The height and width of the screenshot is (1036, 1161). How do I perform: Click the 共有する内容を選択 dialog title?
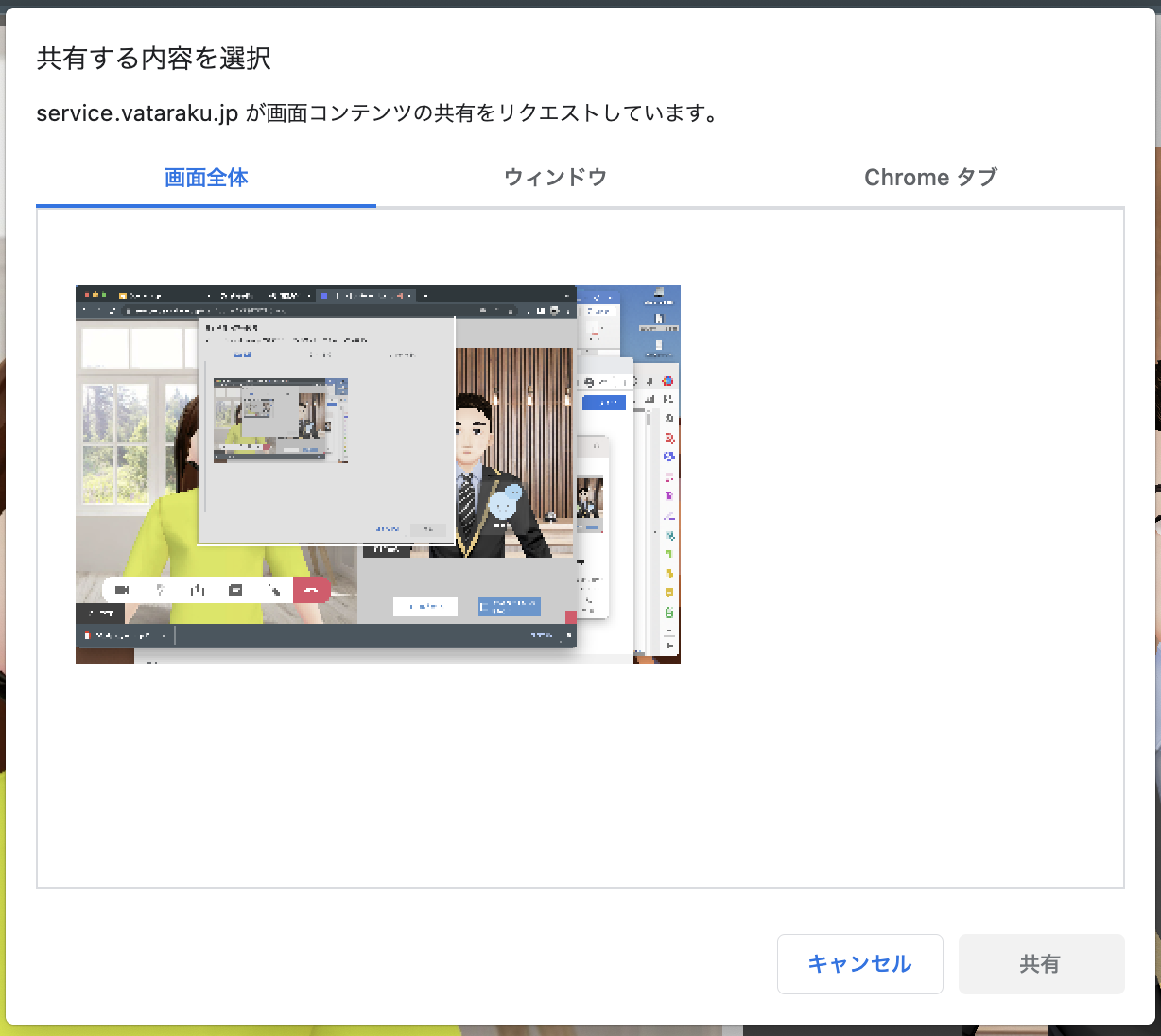(153, 59)
